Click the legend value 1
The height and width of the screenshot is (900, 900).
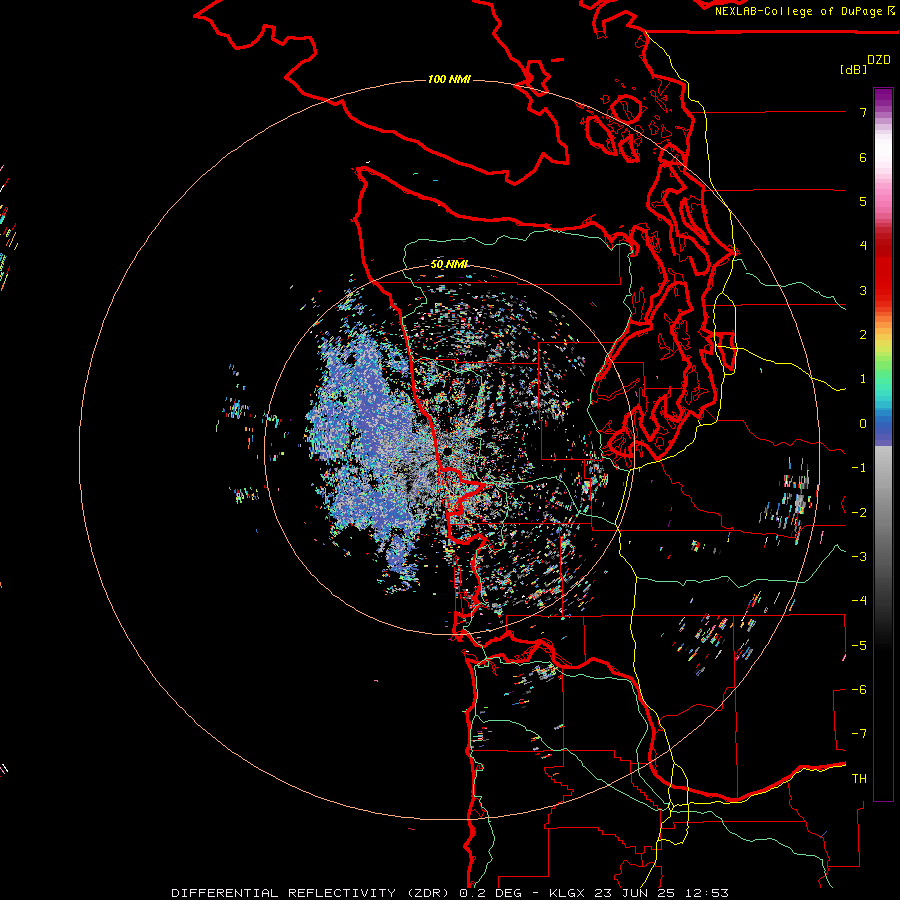click(863, 379)
